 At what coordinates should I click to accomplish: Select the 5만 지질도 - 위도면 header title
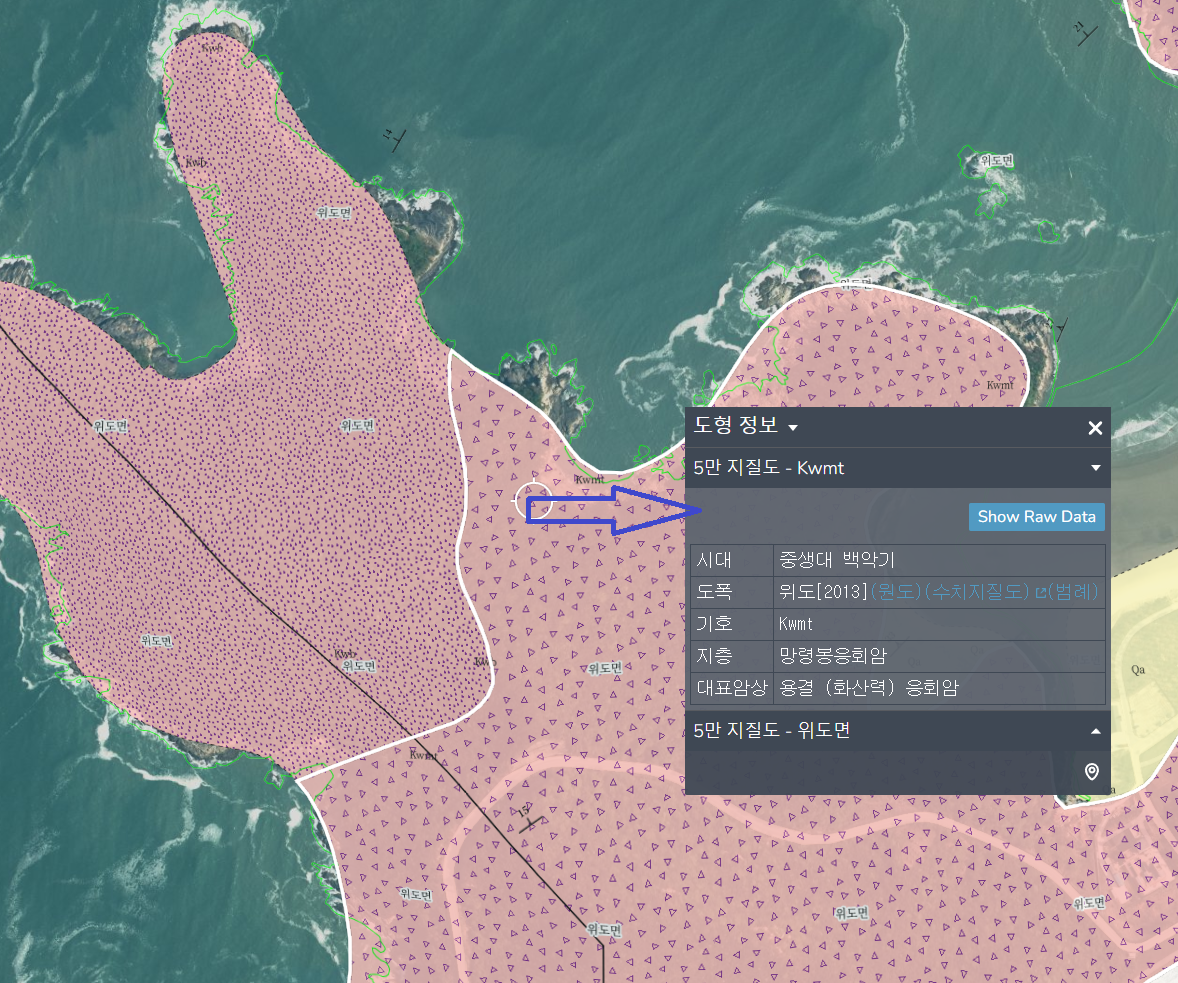772,730
